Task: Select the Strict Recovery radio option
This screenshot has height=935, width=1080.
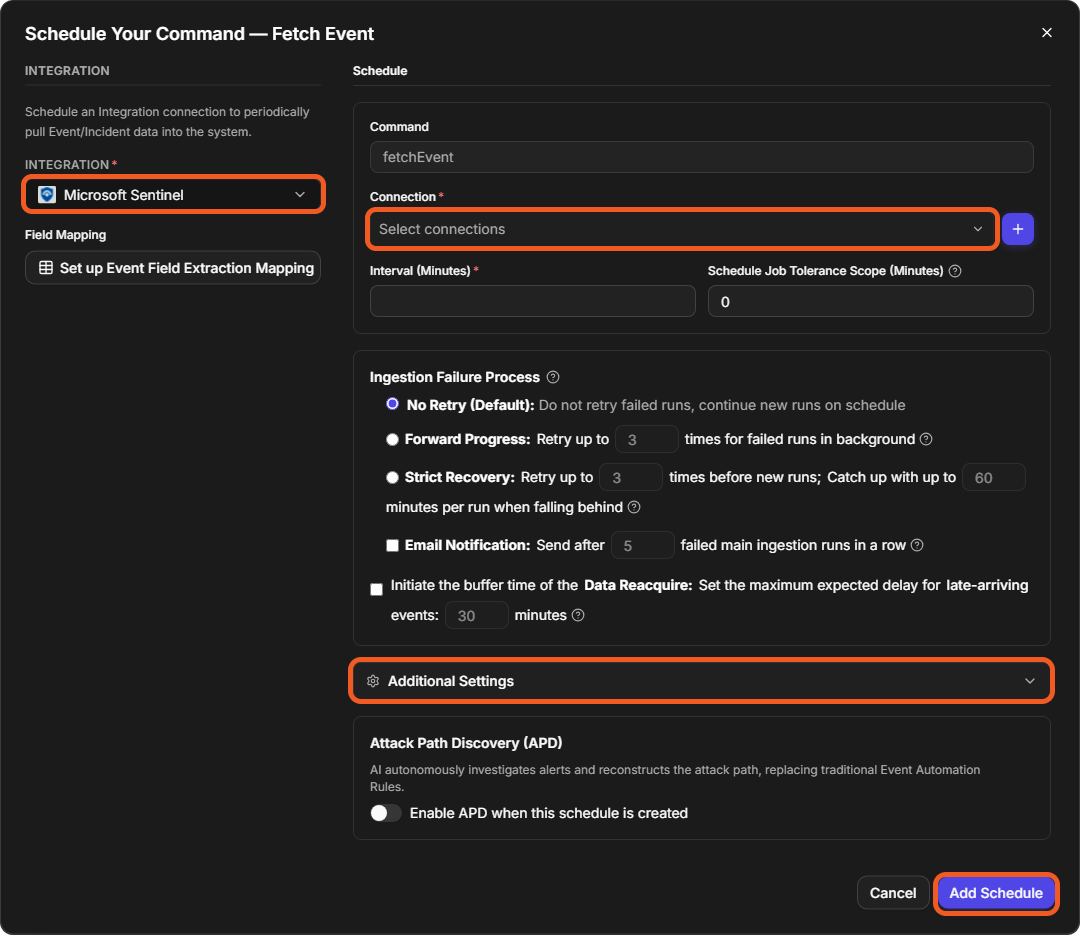Action: click(x=392, y=477)
